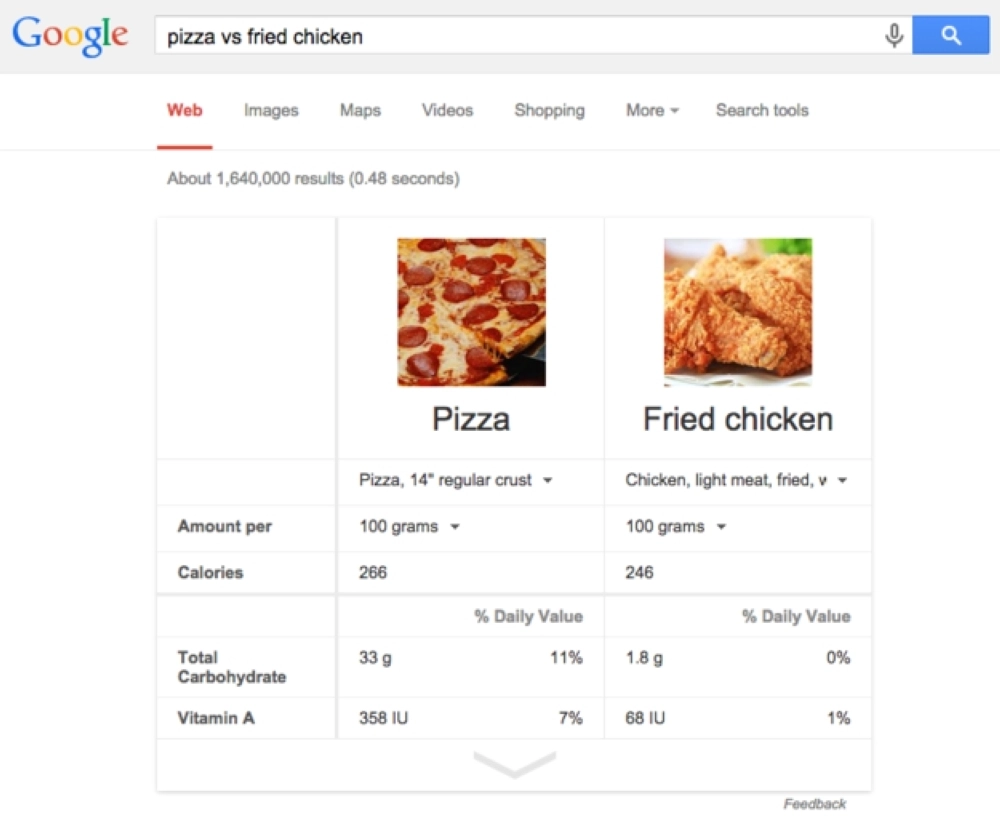Click the Fried chicken heading text
1000x832 pixels.
click(x=738, y=419)
